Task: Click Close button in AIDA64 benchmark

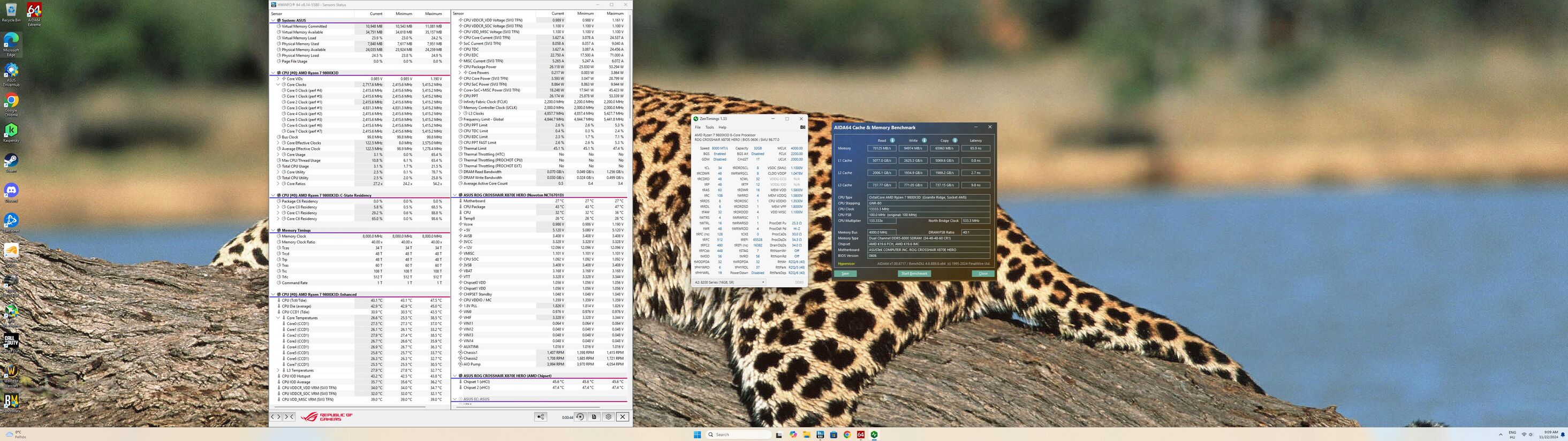Action: click(x=983, y=273)
